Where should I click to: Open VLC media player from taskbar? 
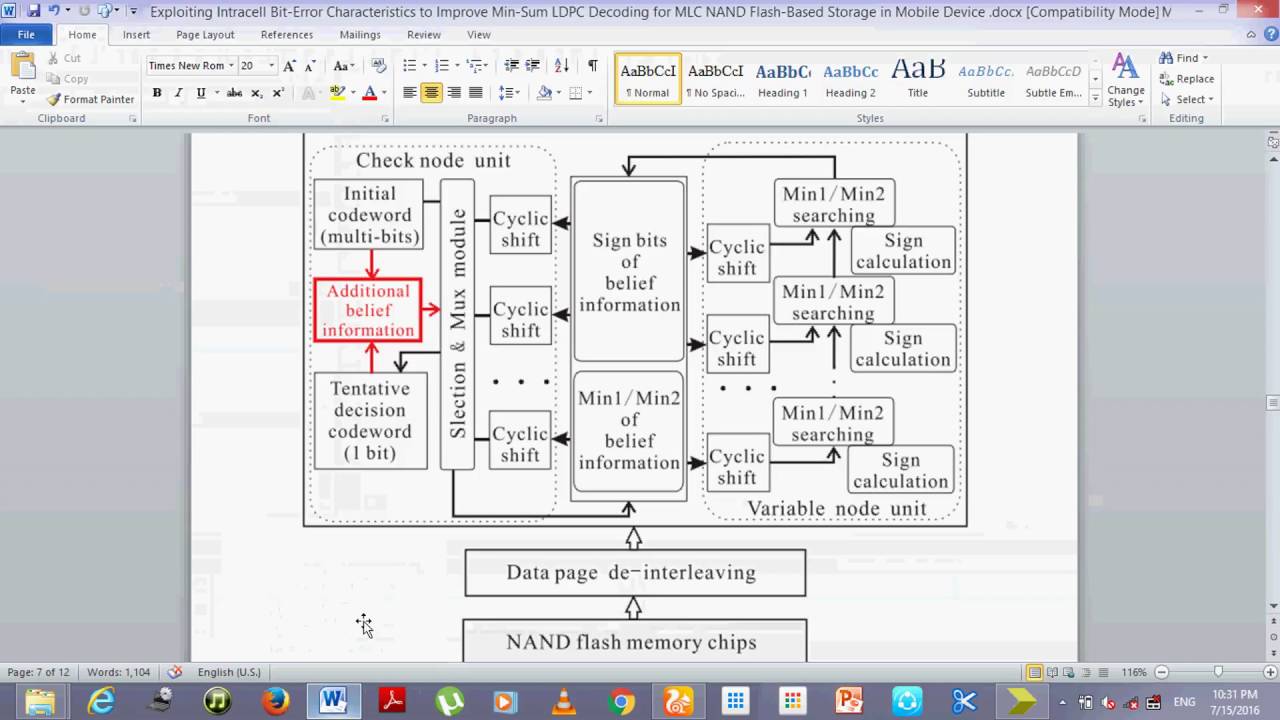point(563,702)
